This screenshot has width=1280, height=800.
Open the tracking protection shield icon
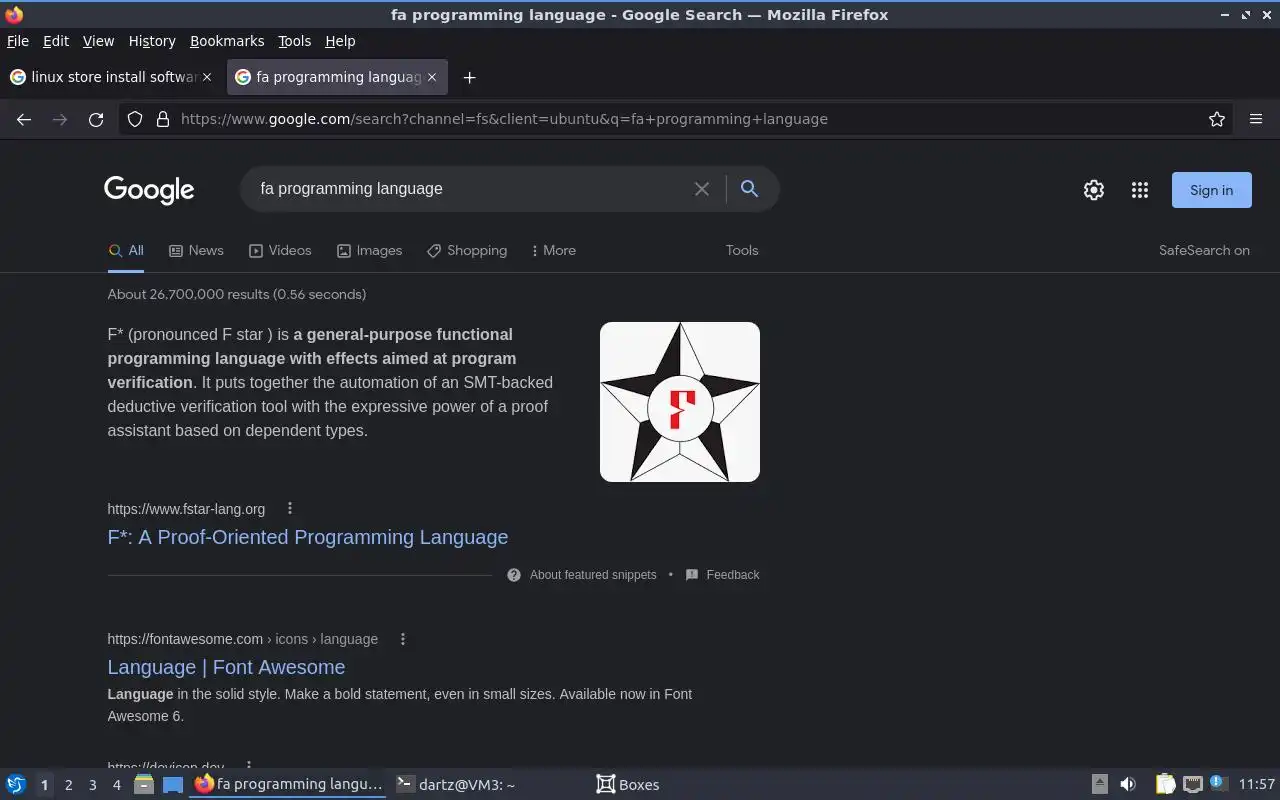click(135, 119)
